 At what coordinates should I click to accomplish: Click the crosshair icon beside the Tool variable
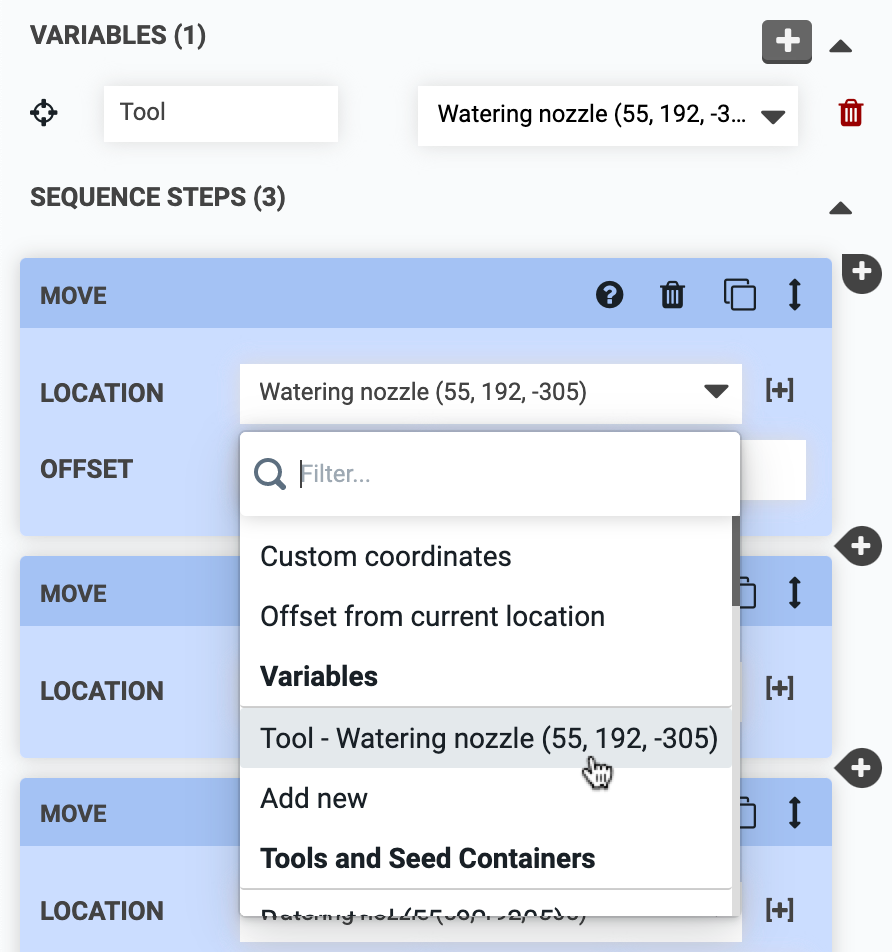[44, 113]
